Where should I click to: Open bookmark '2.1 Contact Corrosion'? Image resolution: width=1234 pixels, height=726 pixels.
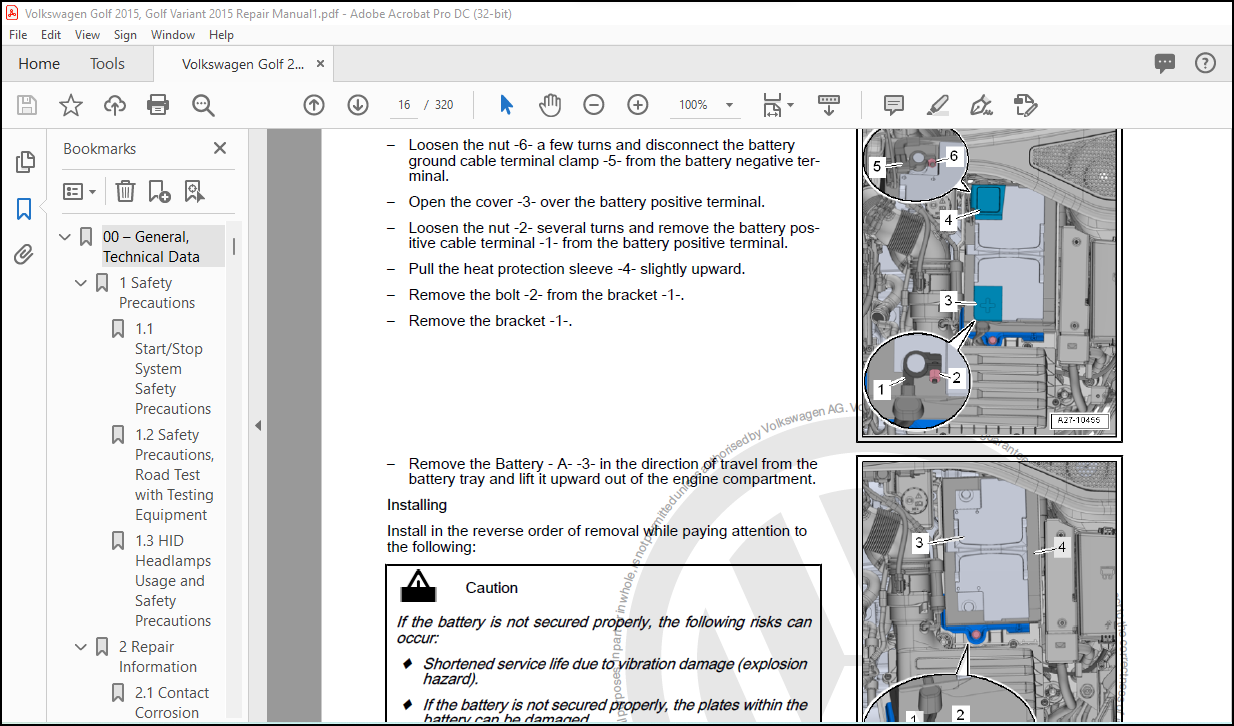(x=172, y=703)
